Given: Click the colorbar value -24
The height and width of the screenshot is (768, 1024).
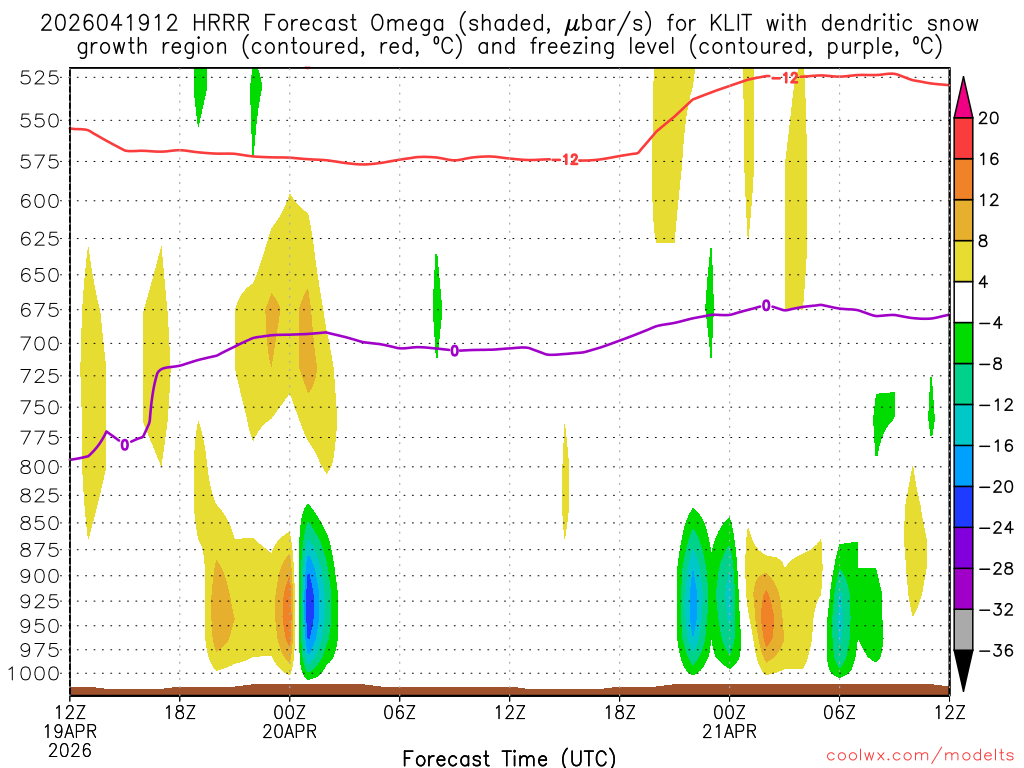Looking at the screenshot, I should [996, 528].
